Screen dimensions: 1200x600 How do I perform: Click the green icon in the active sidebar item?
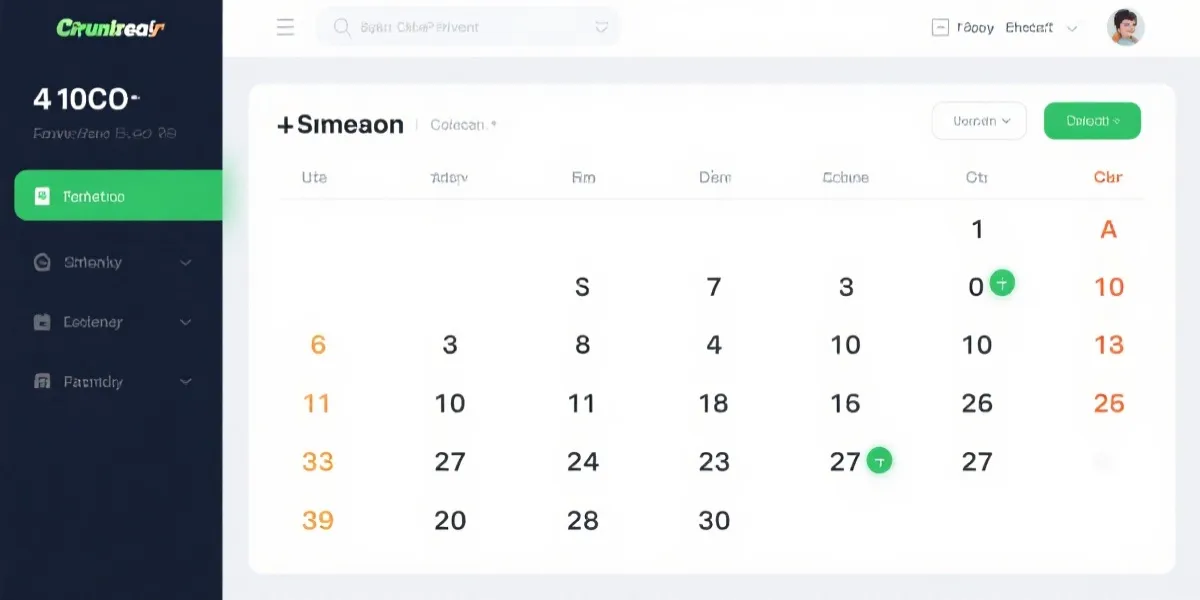coord(42,196)
